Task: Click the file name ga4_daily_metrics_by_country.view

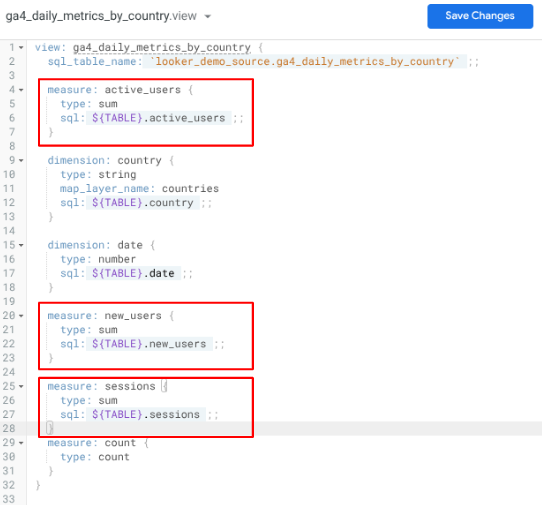Action: [x=101, y=16]
